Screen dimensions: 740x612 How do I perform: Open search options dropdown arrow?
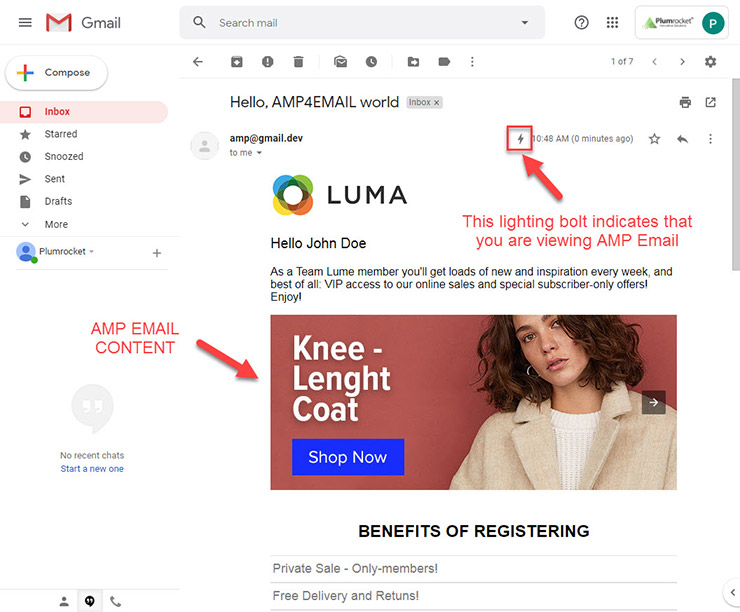pos(524,23)
